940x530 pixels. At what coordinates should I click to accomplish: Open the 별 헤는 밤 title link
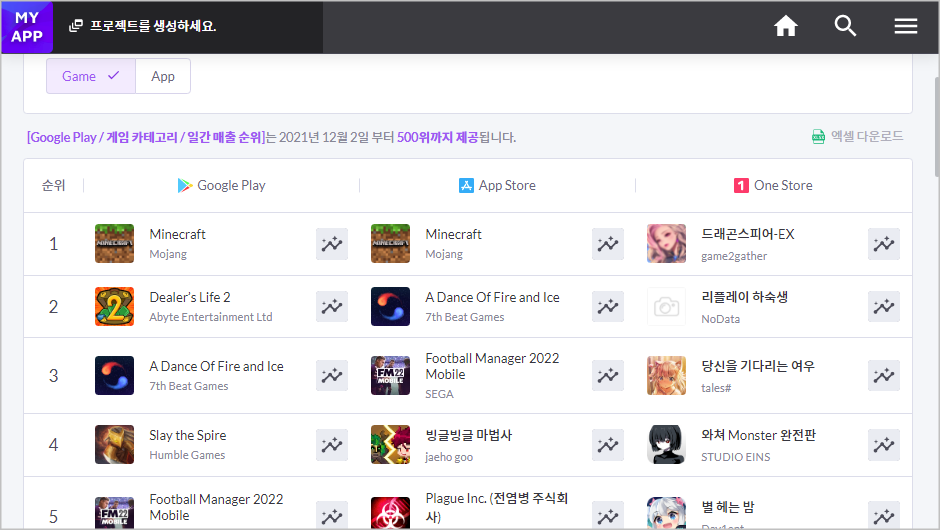click(728, 507)
